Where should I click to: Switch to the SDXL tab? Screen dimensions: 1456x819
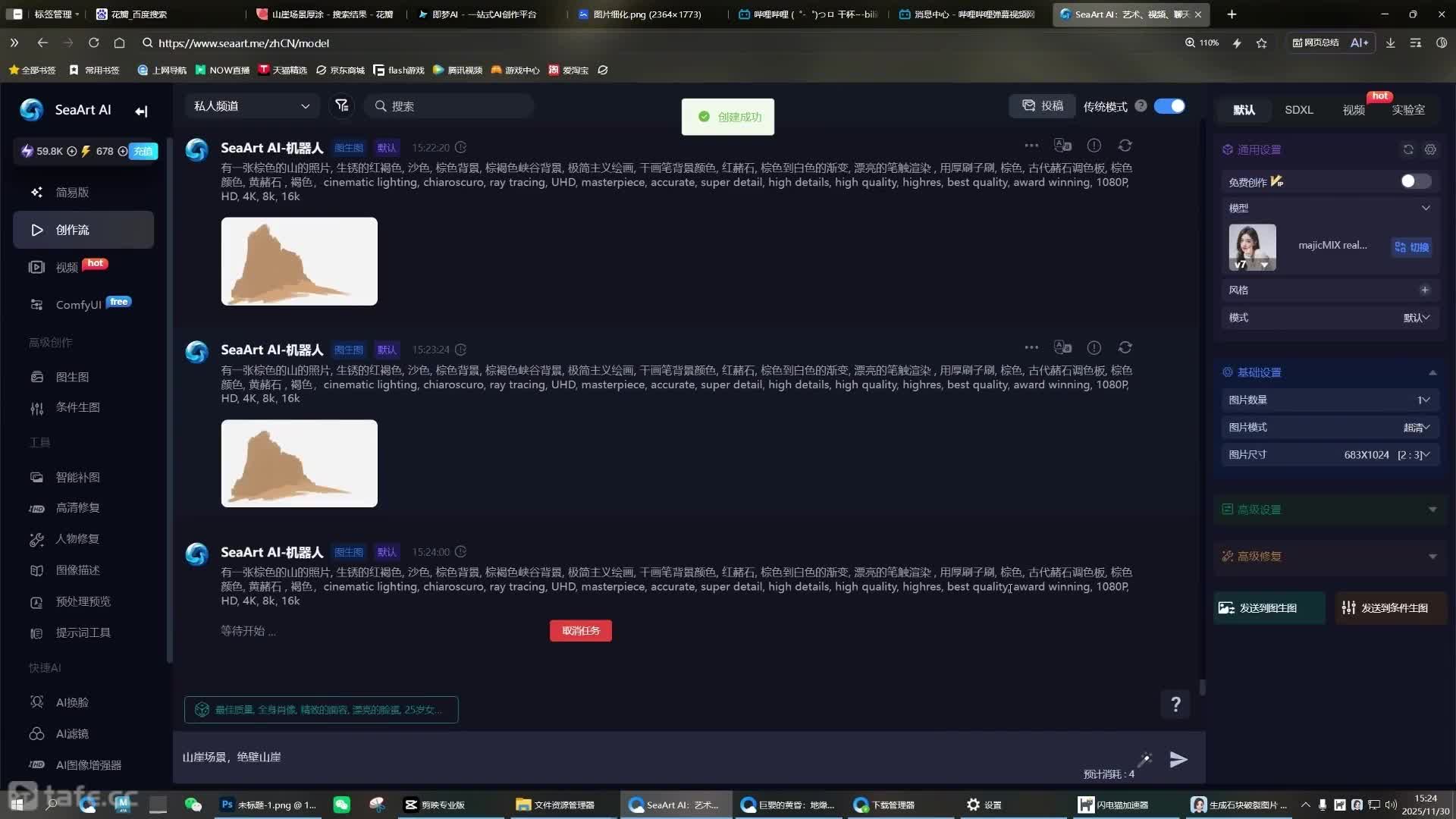[x=1299, y=110]
